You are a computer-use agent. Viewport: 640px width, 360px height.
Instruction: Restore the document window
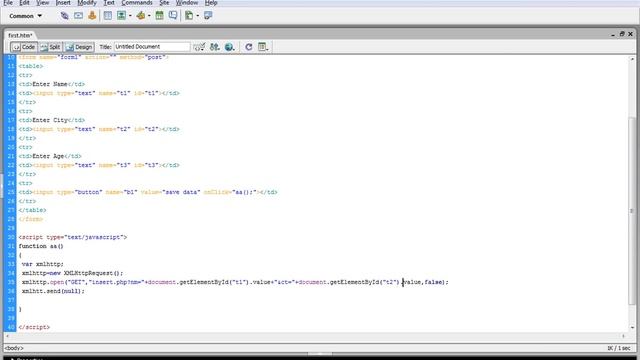pos(622,34)
